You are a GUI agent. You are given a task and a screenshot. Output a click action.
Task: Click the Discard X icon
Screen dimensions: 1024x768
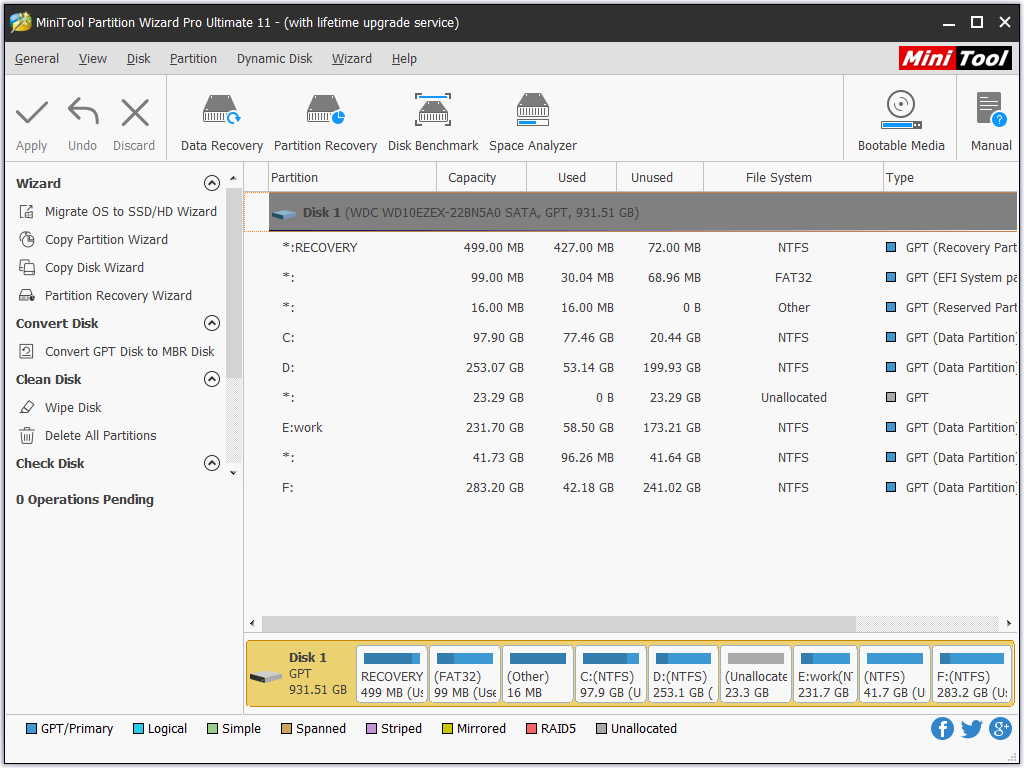click(135, 112)
